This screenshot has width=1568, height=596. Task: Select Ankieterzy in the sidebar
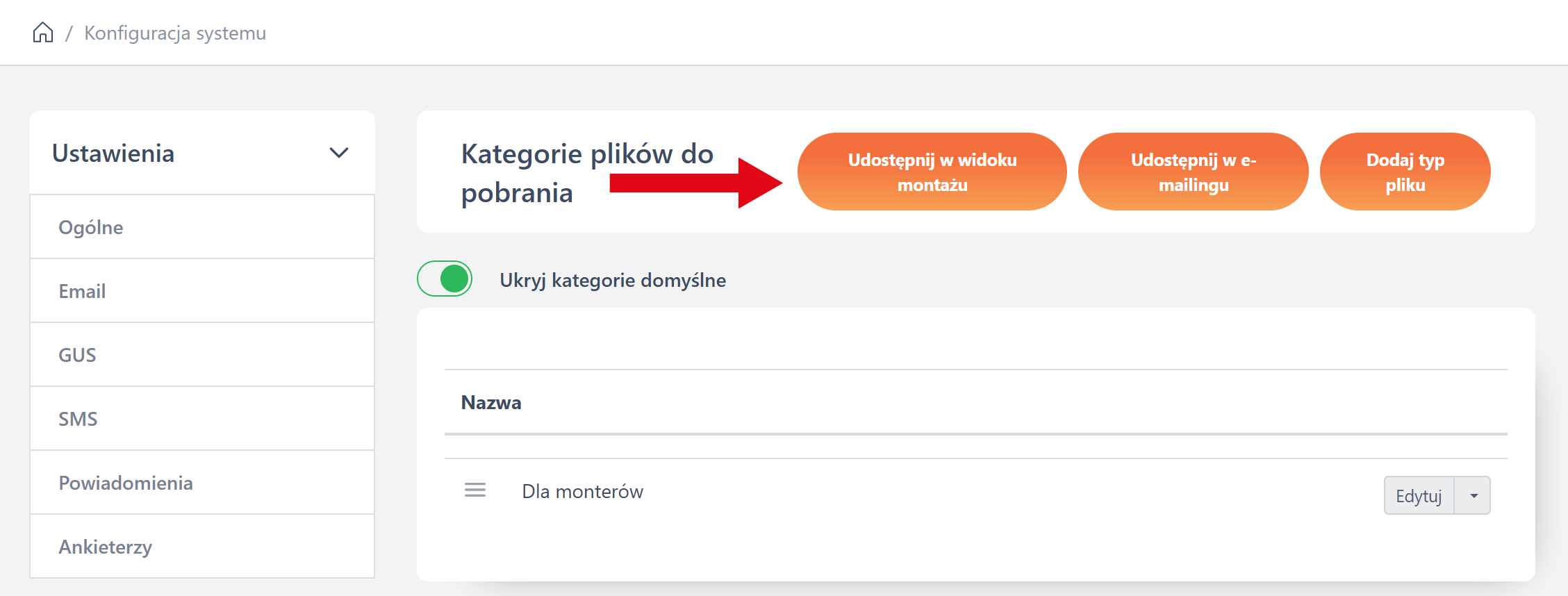coord(105,547)
